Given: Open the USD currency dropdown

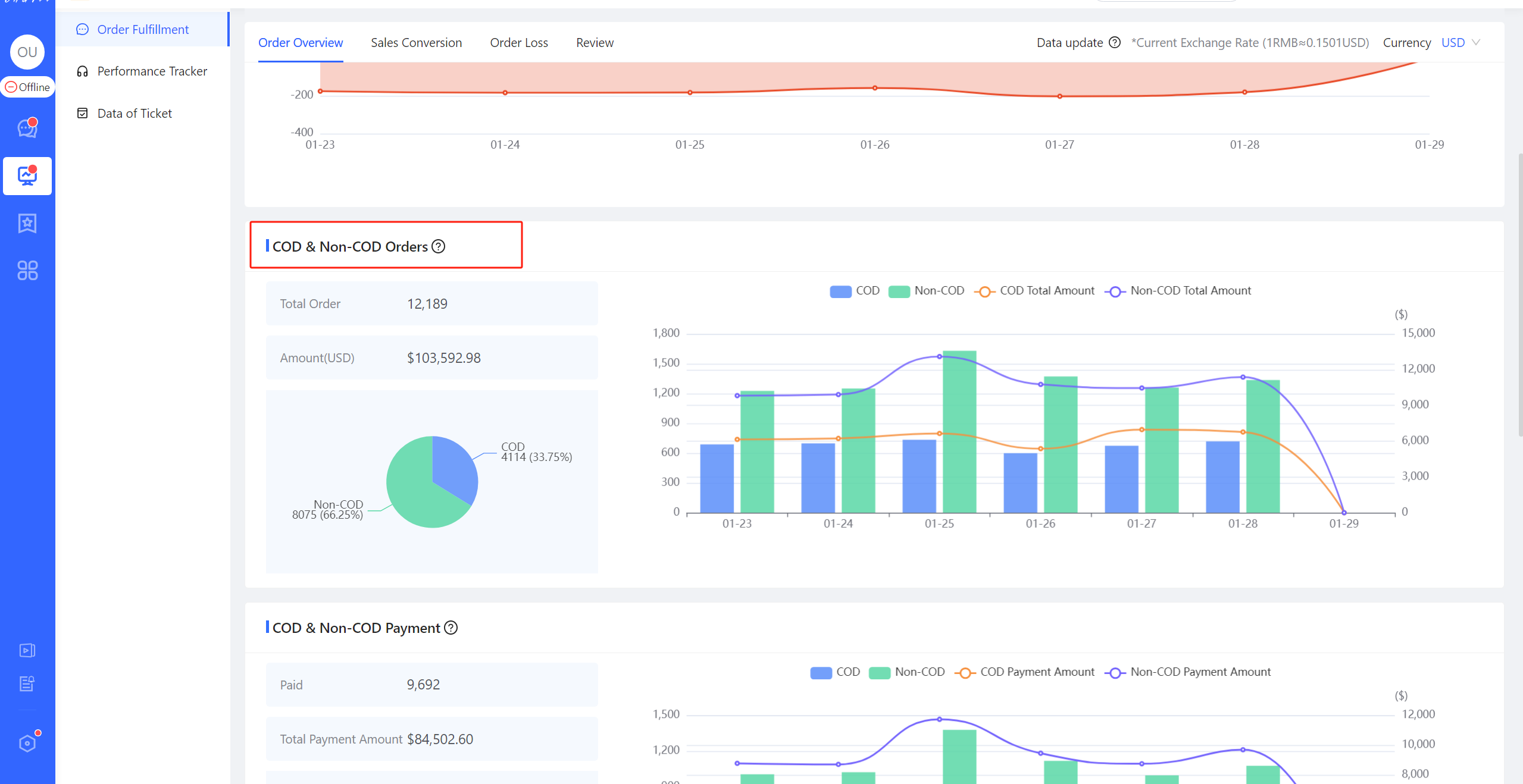Looking at the screenshot, I should 1461,43.
